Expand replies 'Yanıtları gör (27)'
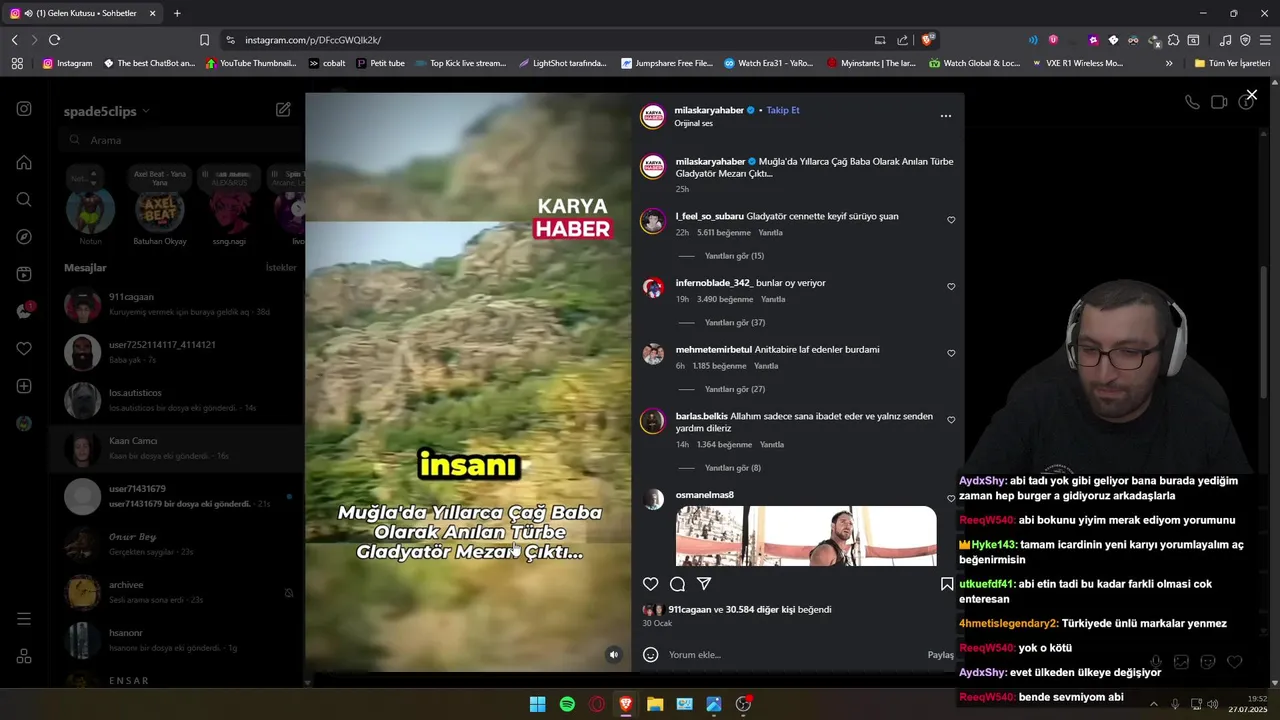Image resolution: width=1280 pixels, height=720 pixels. 735,389
